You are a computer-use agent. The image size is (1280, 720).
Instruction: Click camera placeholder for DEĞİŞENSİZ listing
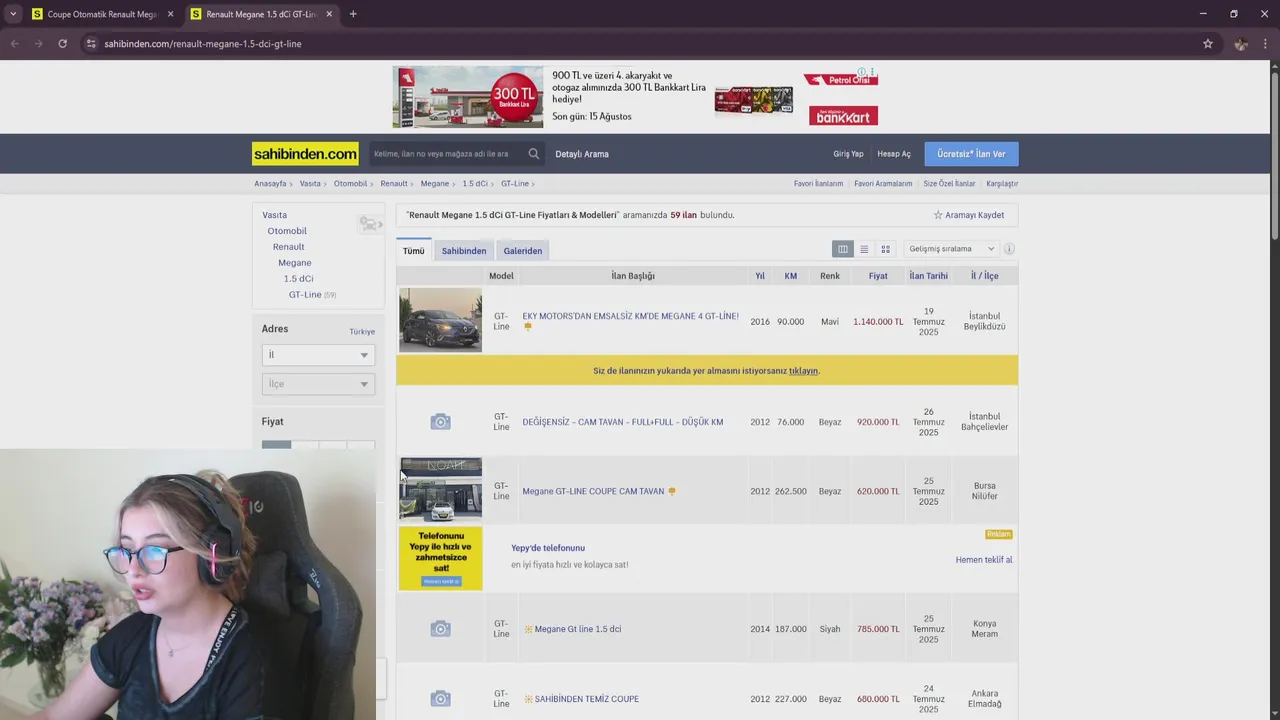[440, 422]
